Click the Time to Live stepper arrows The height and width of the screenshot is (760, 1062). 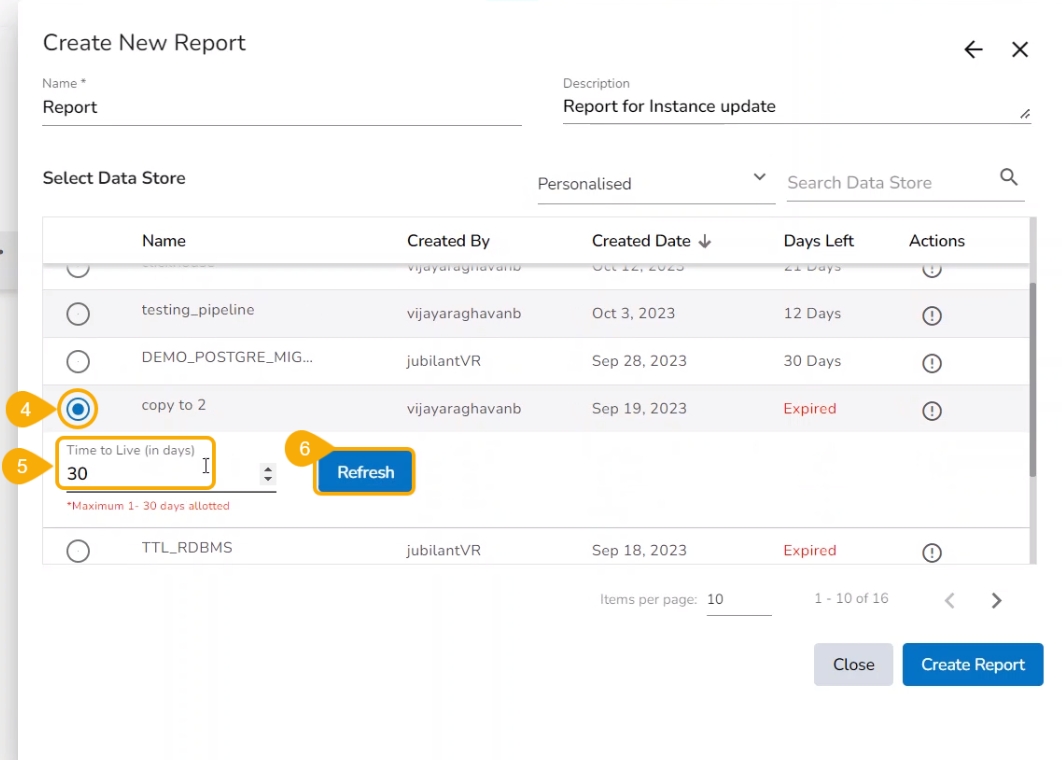click(x=267, y=474)
